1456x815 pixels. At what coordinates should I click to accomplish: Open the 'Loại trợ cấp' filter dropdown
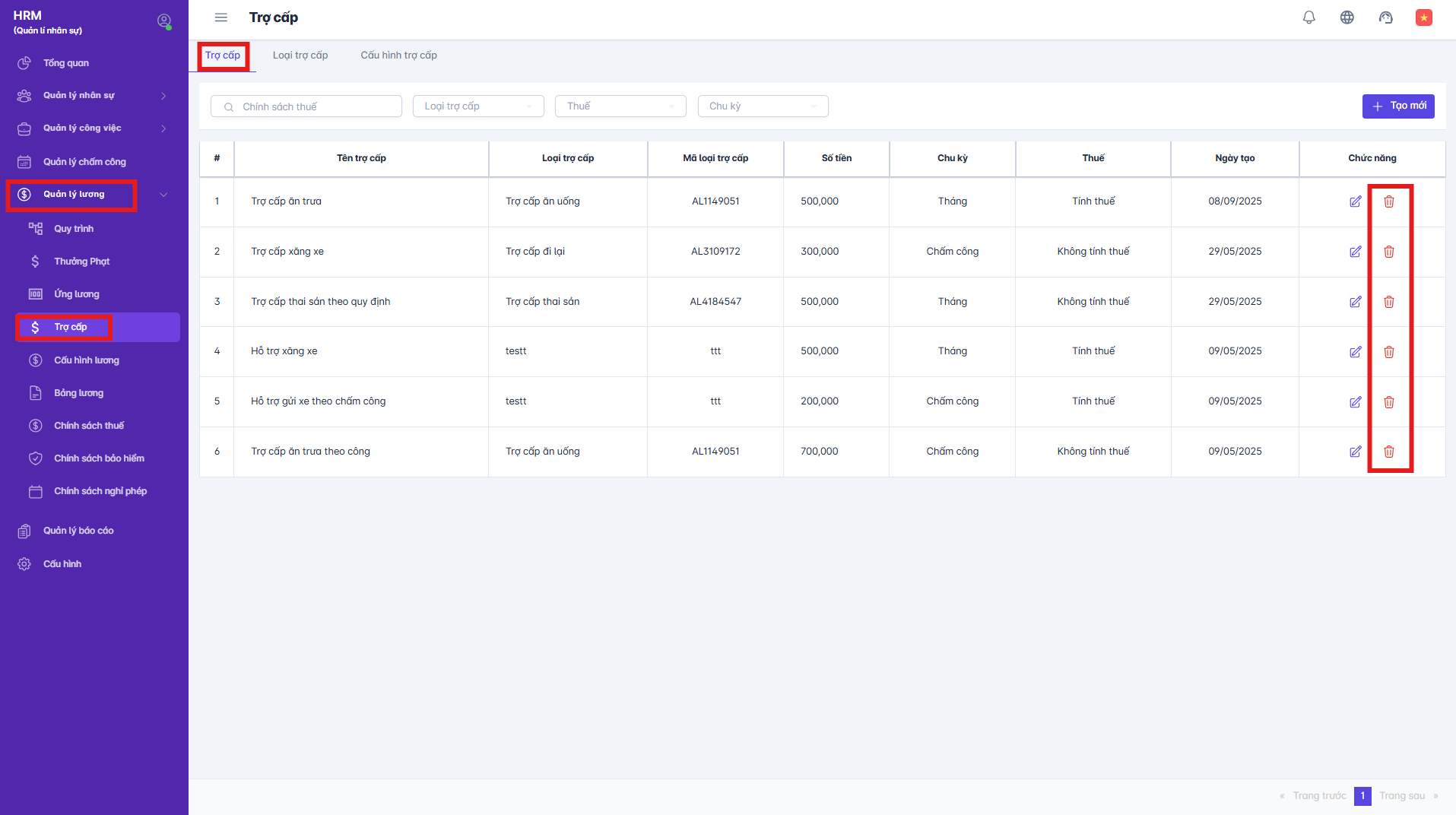(x=478, y=106)
